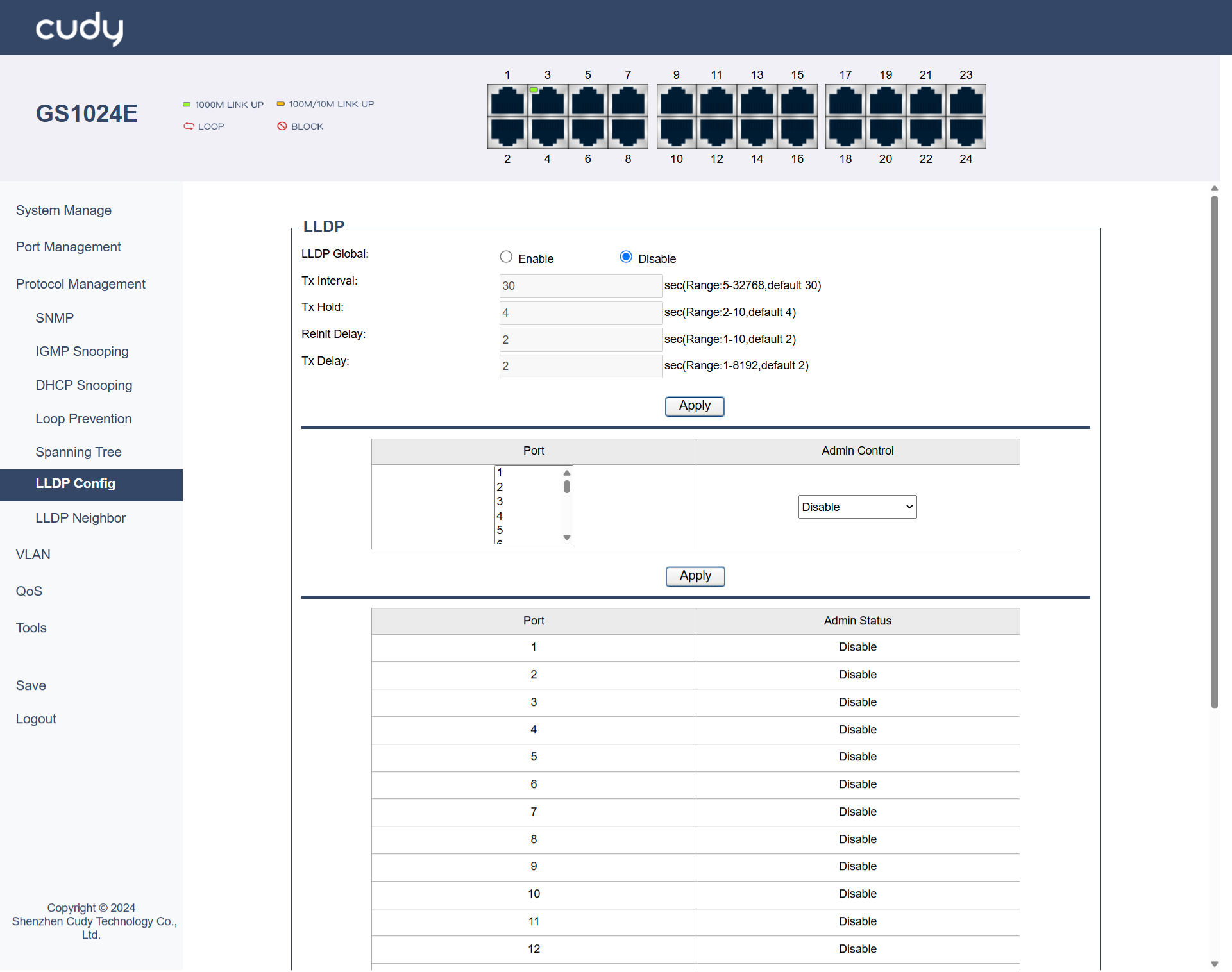Click port 15 jack on switch panel
The height and width of the screenshot is (972, 1232).
[x=797, y=101]
